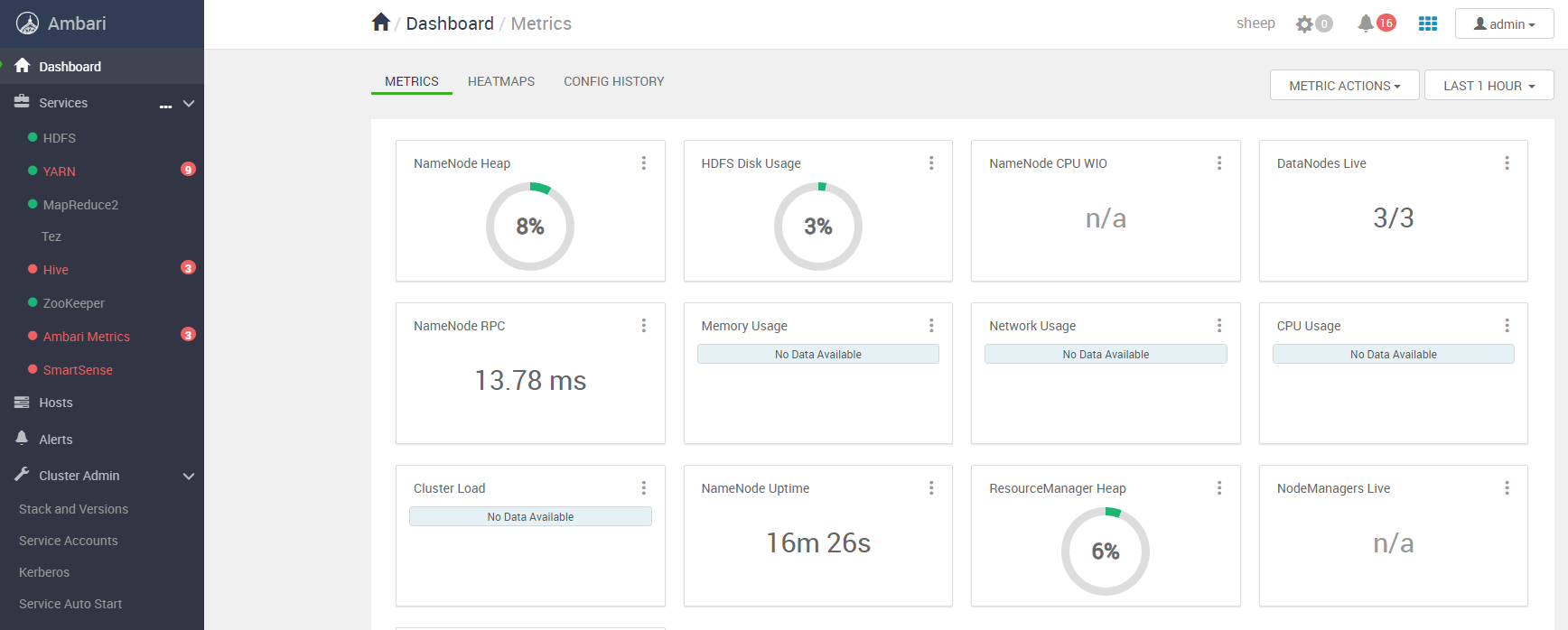This screenshot has width=1568, height=630.
Task: Open alerts bell icon
Action: pyautogui.click(x=1366, y=23)
